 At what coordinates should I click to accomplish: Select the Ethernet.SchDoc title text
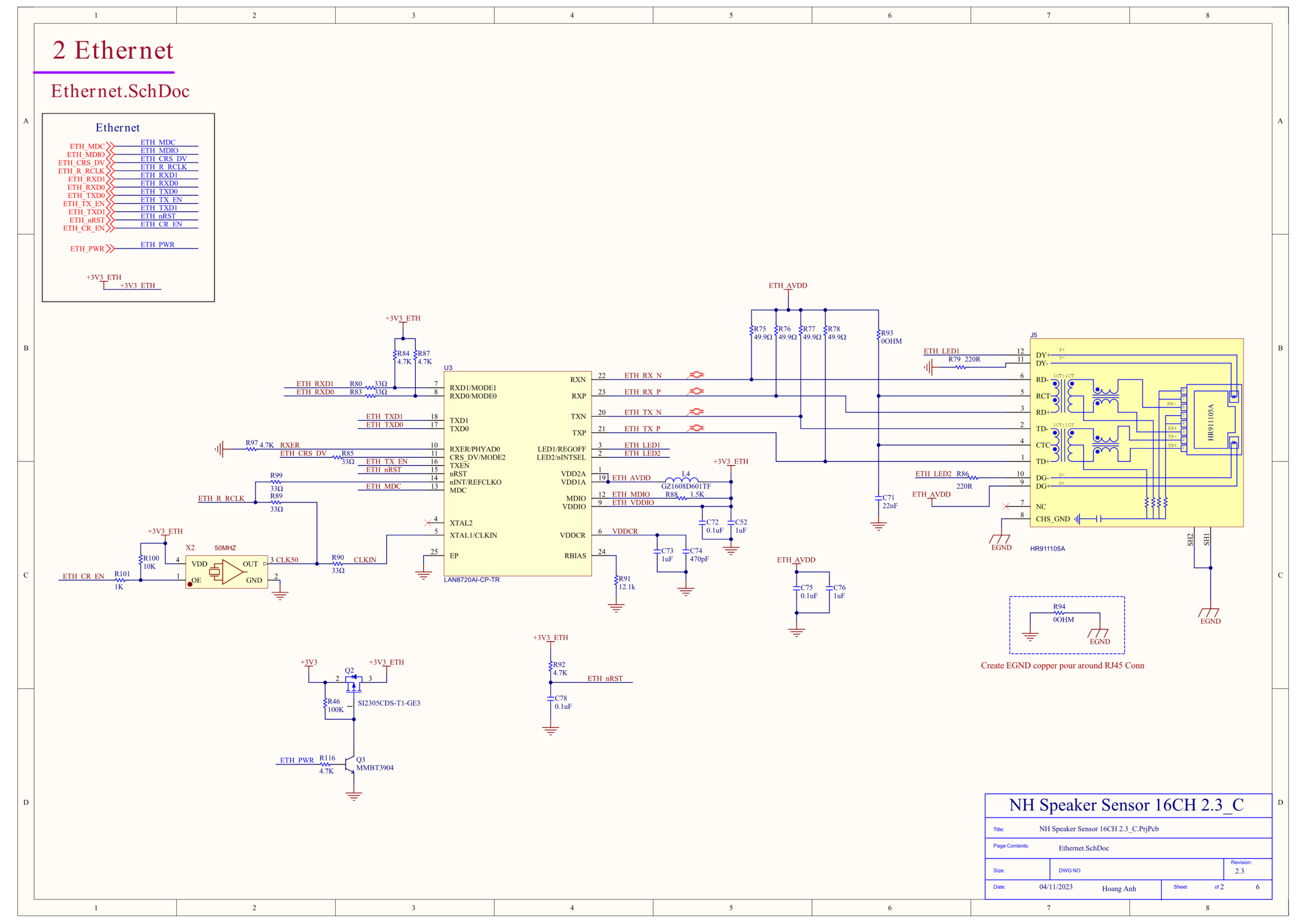[x=120, y=91]
